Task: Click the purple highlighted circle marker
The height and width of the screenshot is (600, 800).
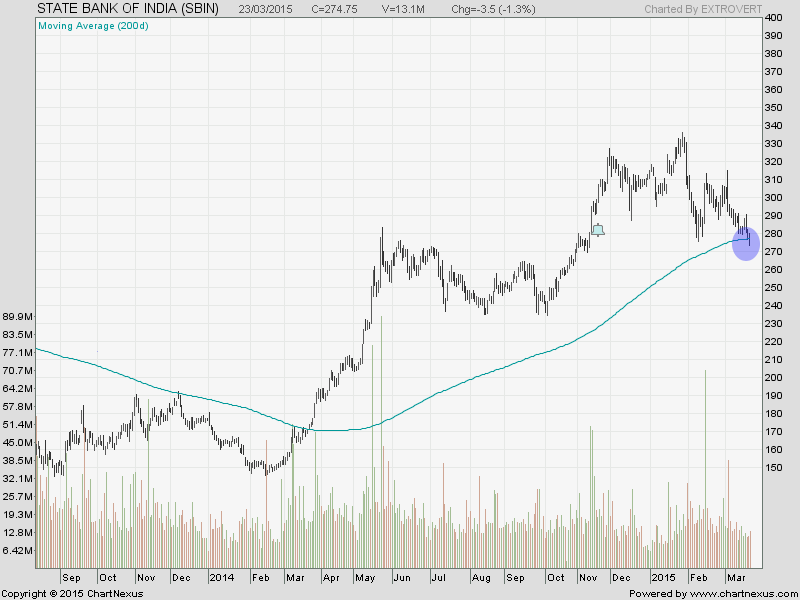Action: 746,243
